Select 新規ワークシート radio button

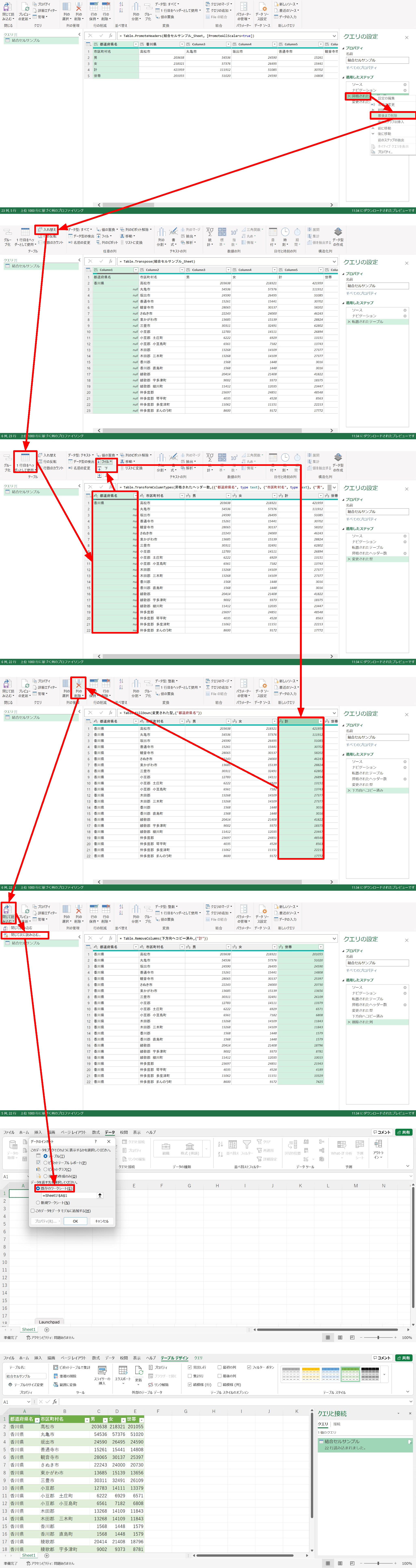(x=38, y=1203)
